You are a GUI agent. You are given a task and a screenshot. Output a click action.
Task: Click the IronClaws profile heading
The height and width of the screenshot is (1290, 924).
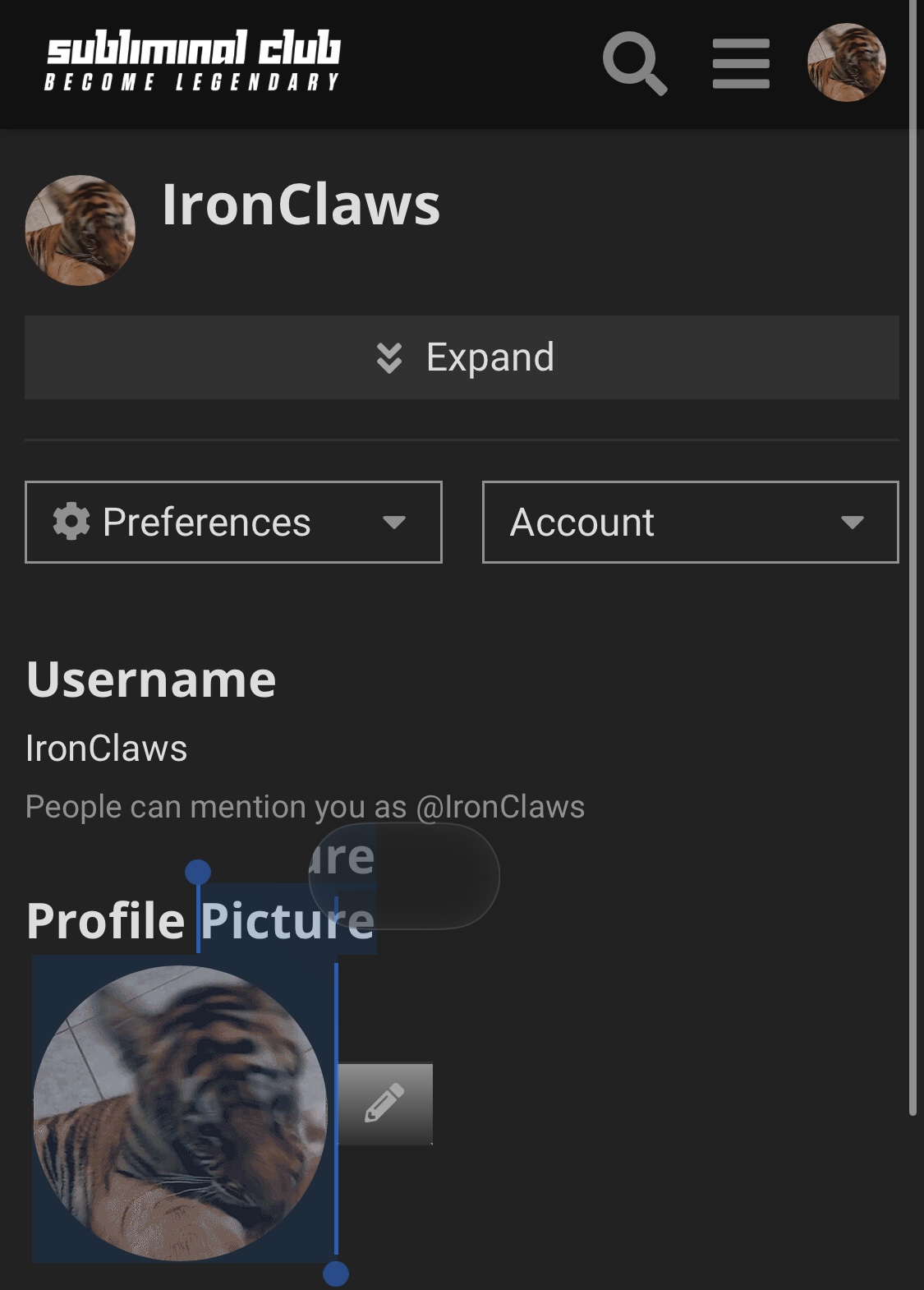point(301,204)
